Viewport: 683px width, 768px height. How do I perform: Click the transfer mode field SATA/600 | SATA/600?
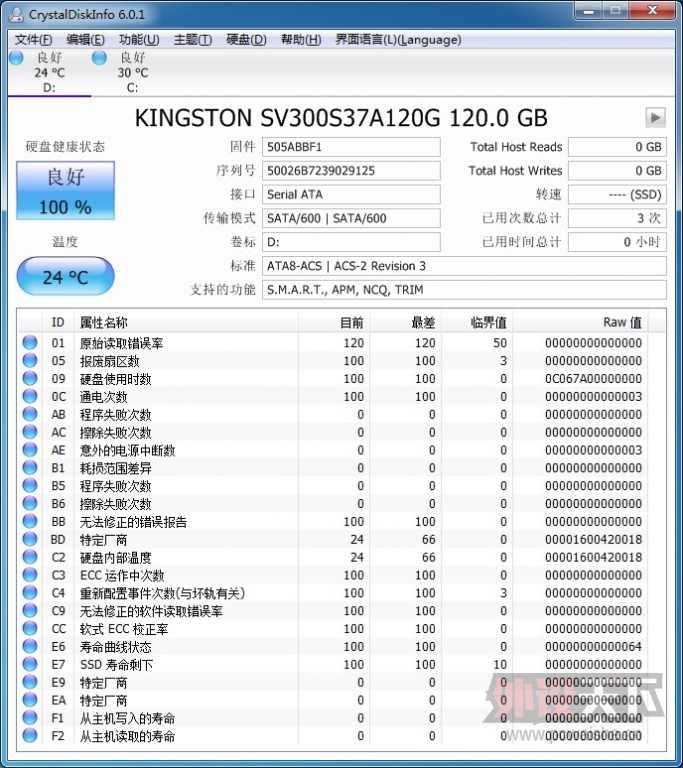click(x=351, y=218)
